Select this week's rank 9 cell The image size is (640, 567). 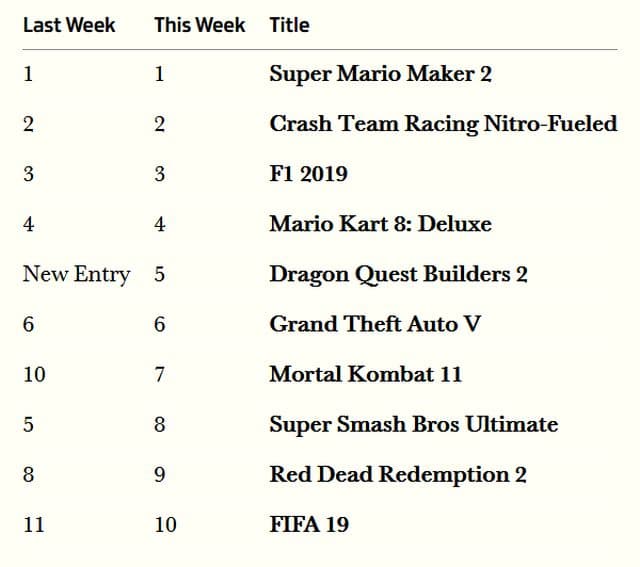(160, 474)
